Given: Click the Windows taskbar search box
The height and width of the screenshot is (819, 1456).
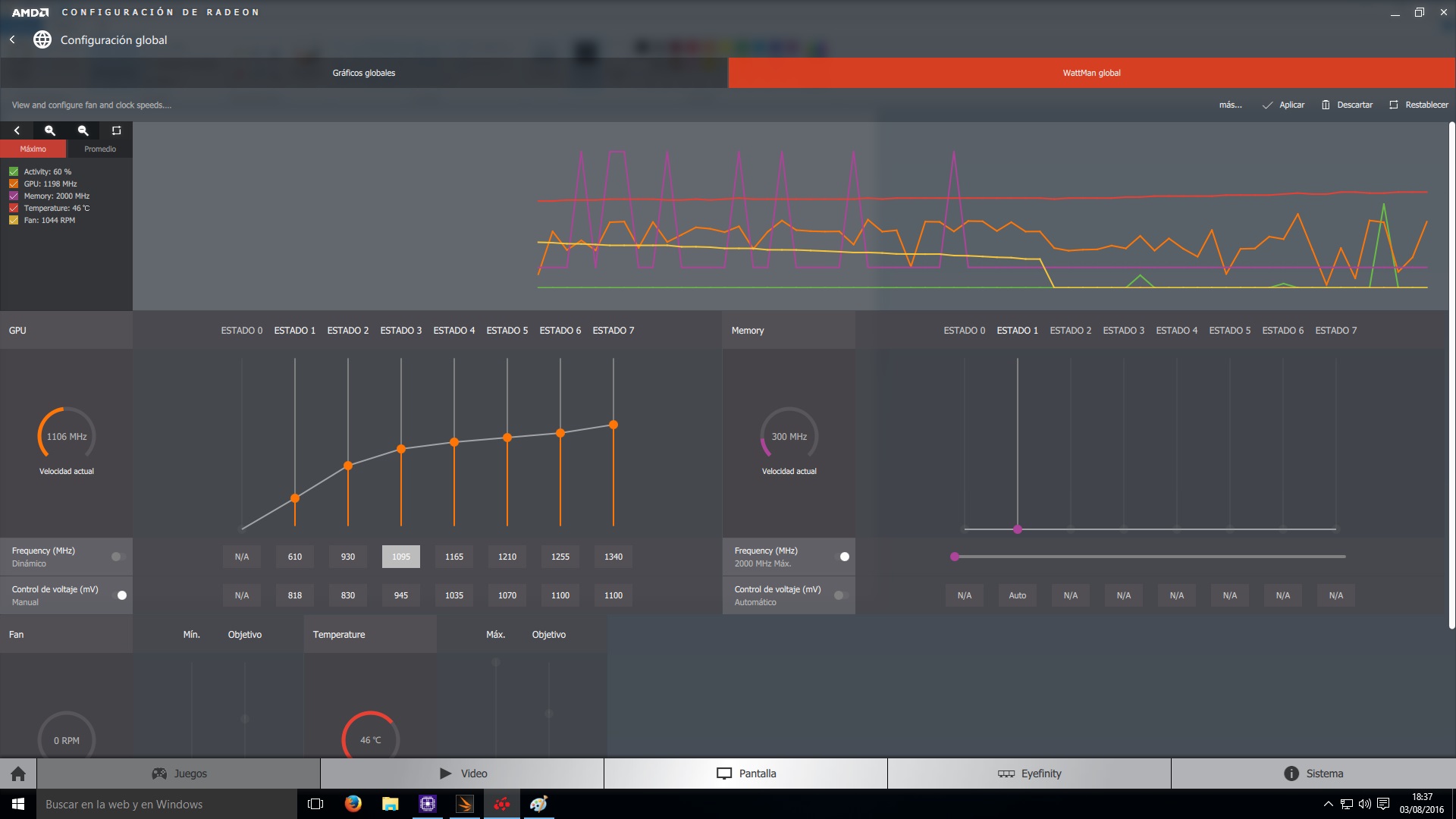Looking at the screenshot, I should (167, 804).
